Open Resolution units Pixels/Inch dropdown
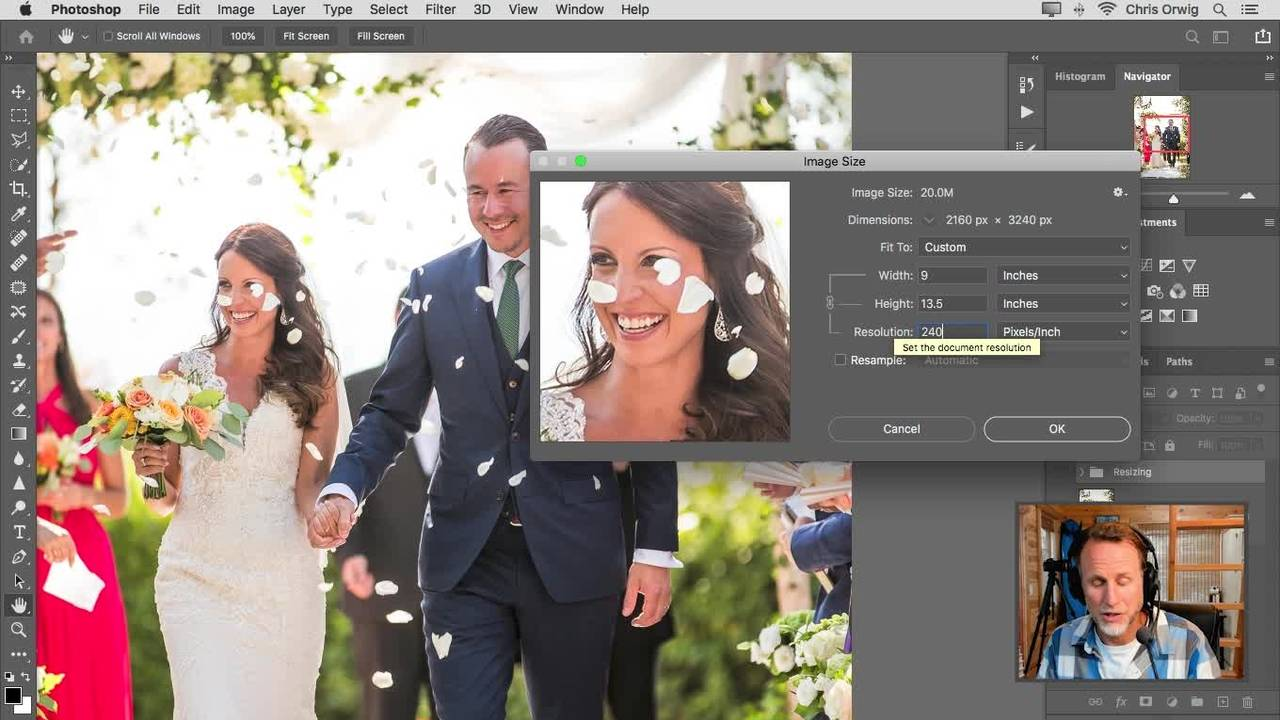Viewport: 1280px width, 720px height. pos(1064,332)
